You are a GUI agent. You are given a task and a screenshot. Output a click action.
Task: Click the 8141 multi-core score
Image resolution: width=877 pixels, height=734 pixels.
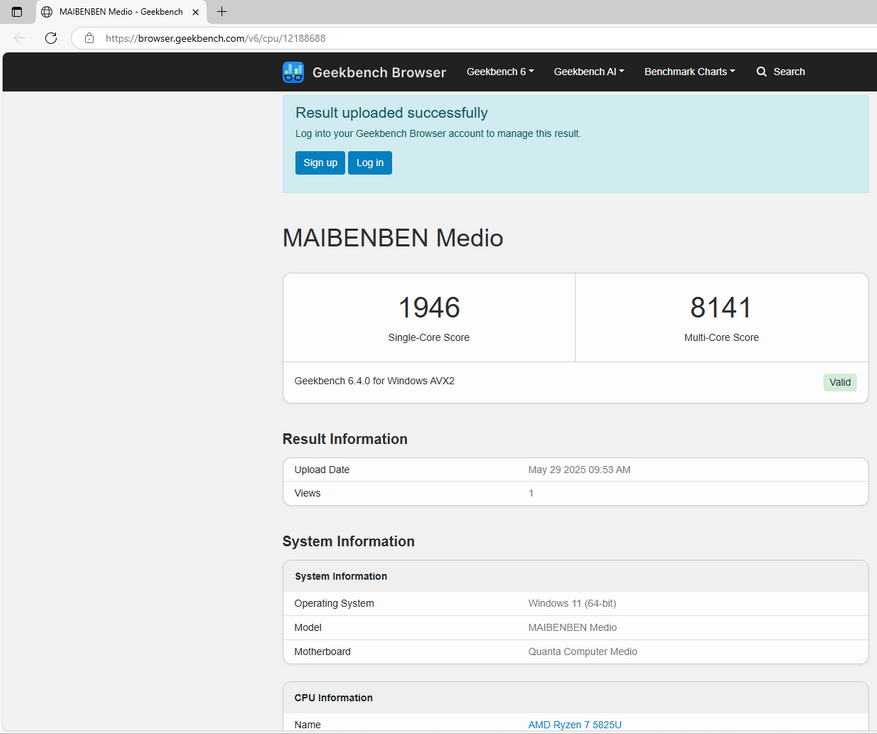point(721,308)
